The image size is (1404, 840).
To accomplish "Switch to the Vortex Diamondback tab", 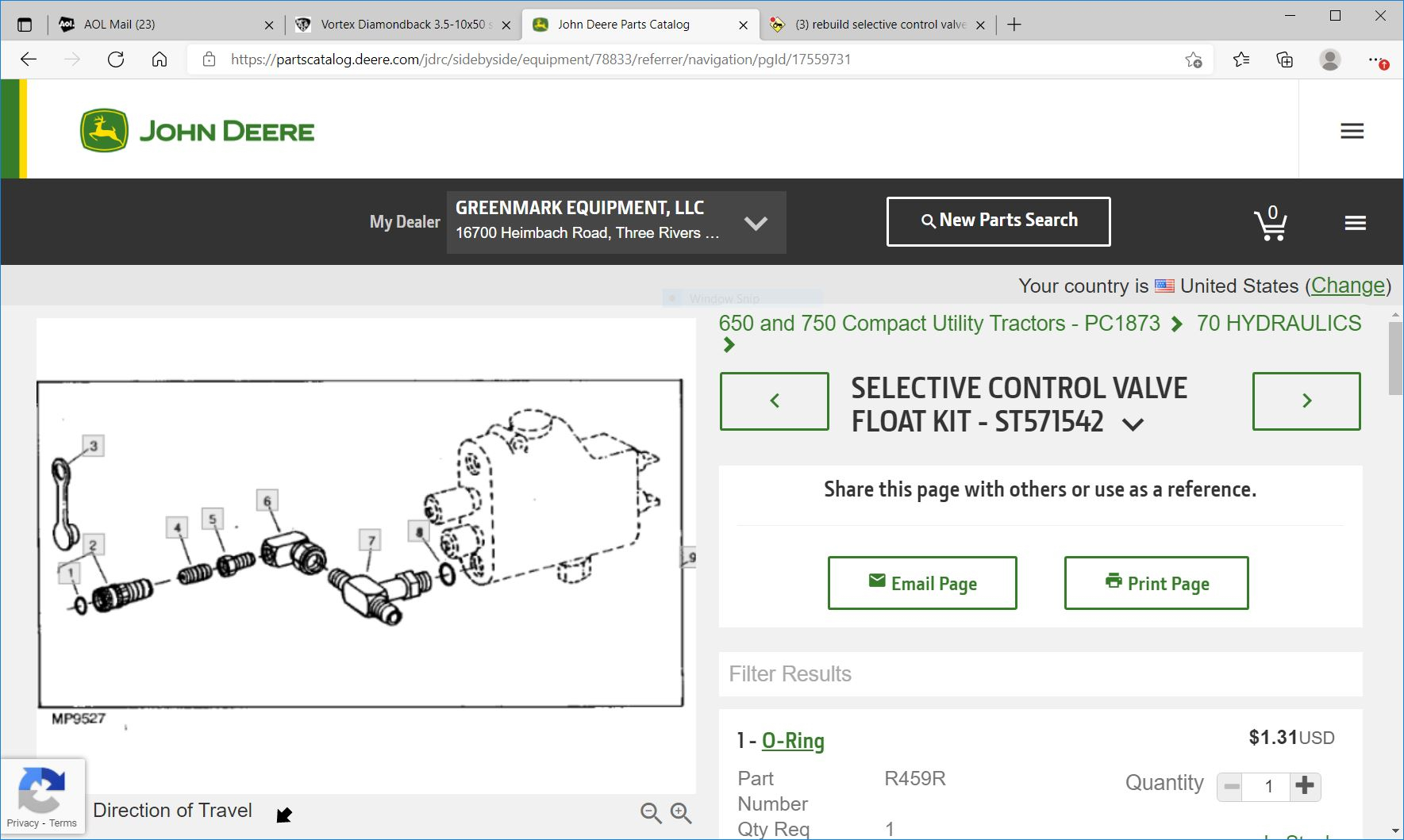I will [x=397, y=25].
